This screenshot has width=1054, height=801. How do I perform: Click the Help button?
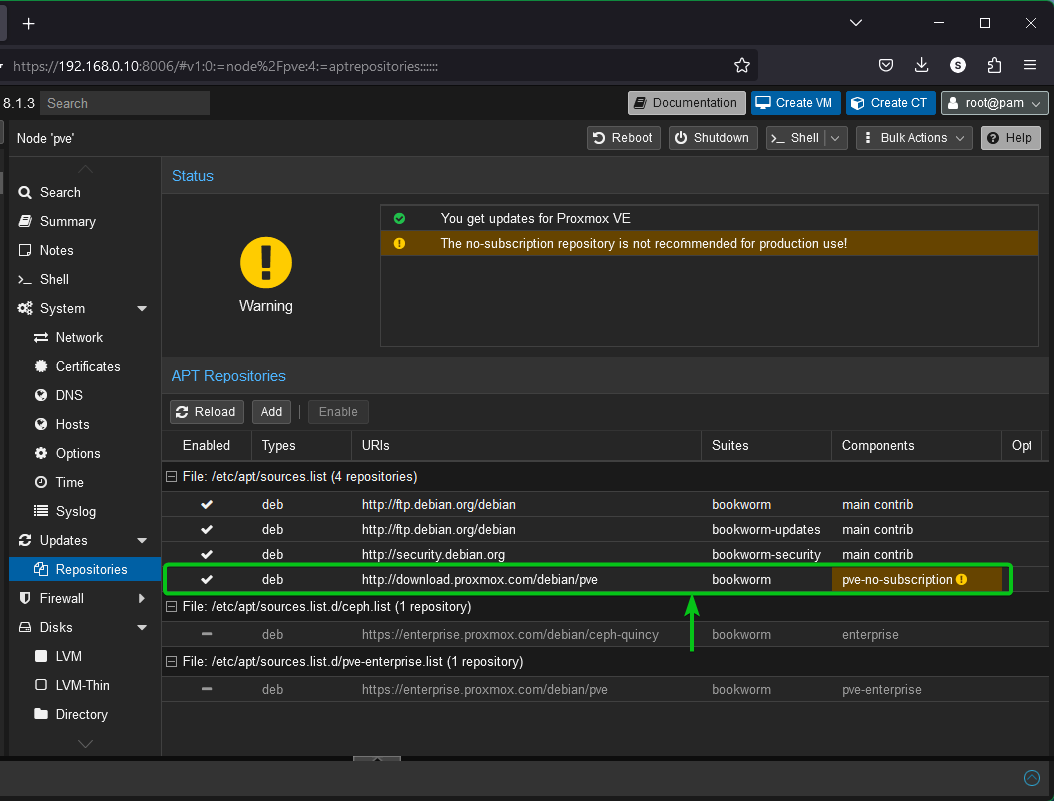[1010, 138]
